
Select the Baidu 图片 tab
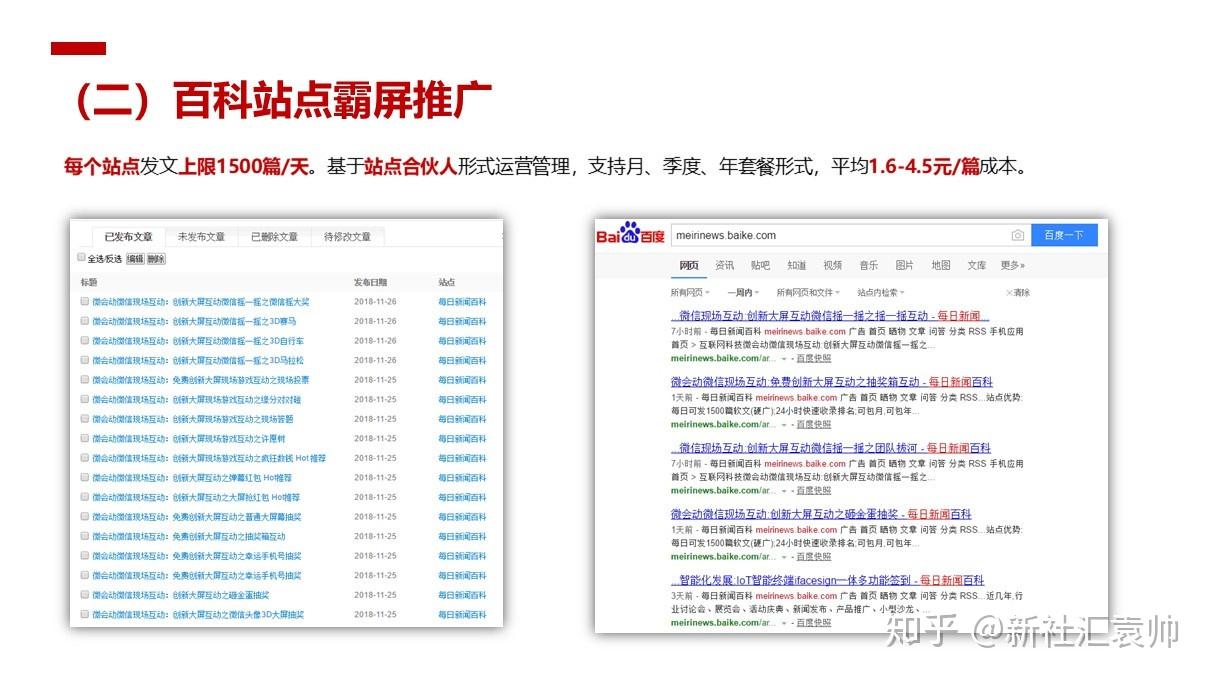click(904, 265)
